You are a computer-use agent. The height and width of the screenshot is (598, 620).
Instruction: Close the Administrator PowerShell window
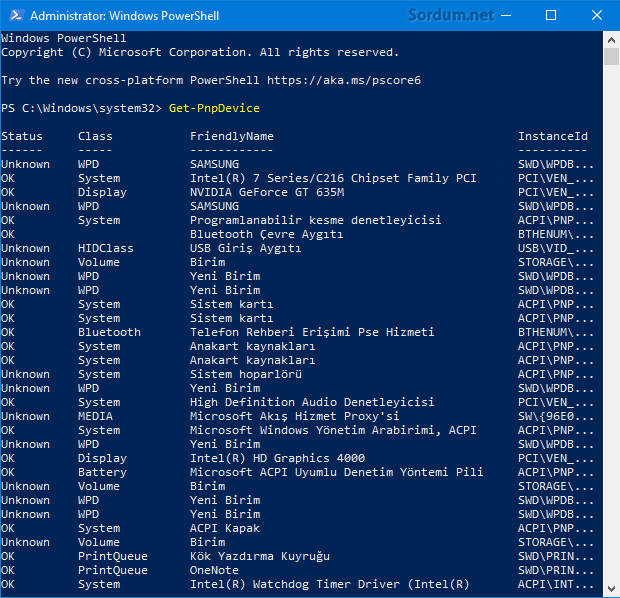597,15
